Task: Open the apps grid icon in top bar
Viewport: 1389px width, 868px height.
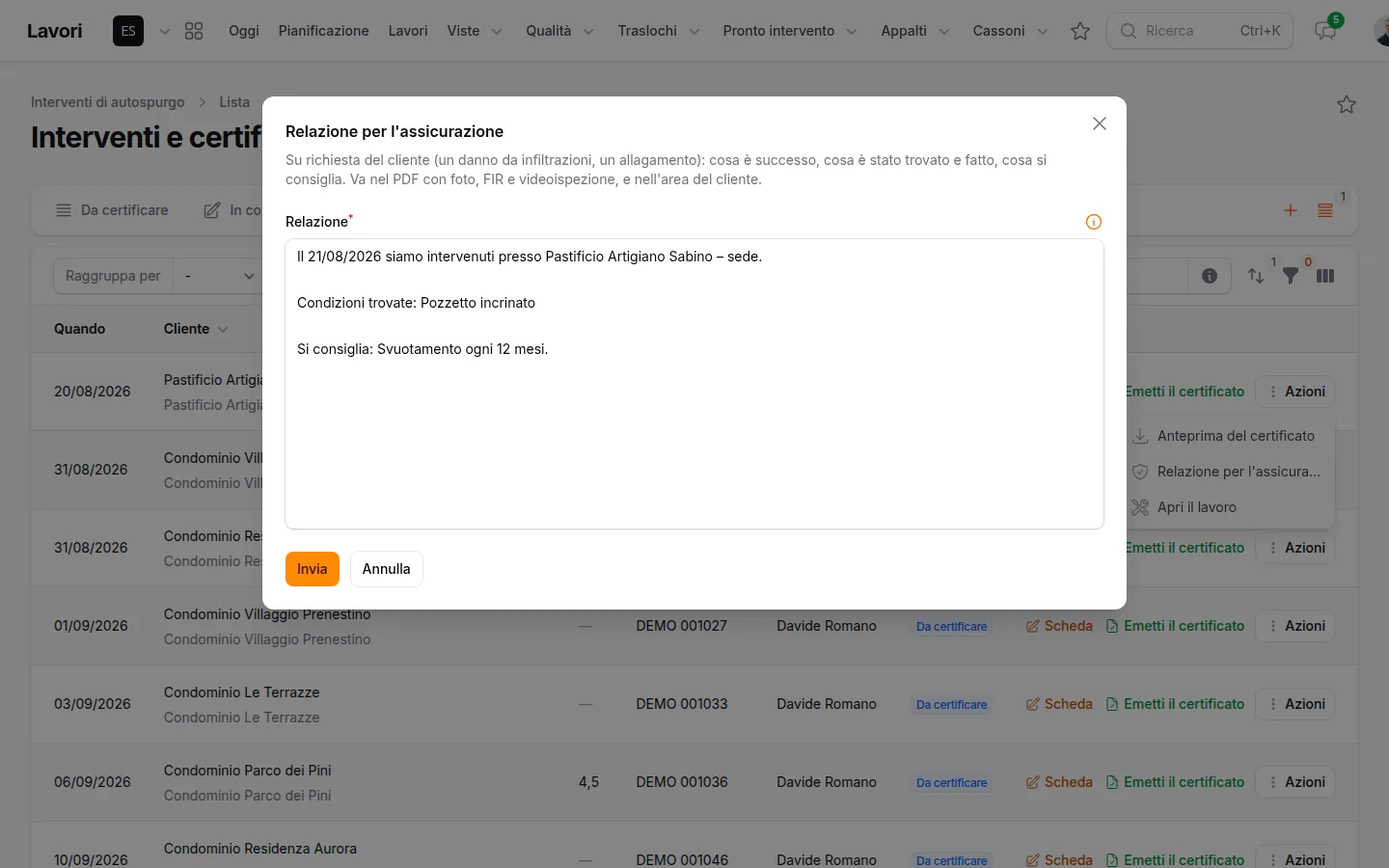Action: tap(194, 31)
